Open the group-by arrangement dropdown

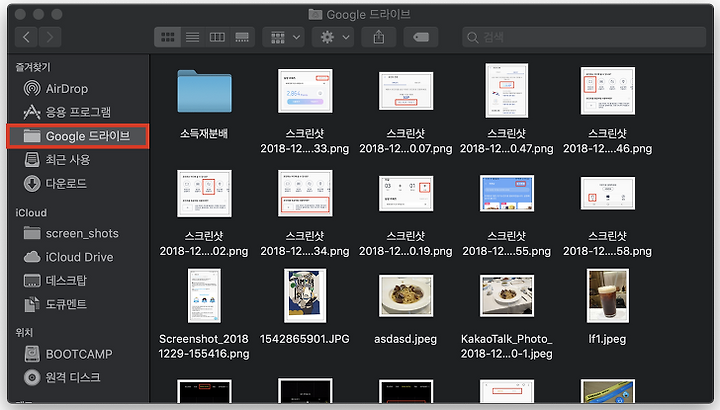284,37
